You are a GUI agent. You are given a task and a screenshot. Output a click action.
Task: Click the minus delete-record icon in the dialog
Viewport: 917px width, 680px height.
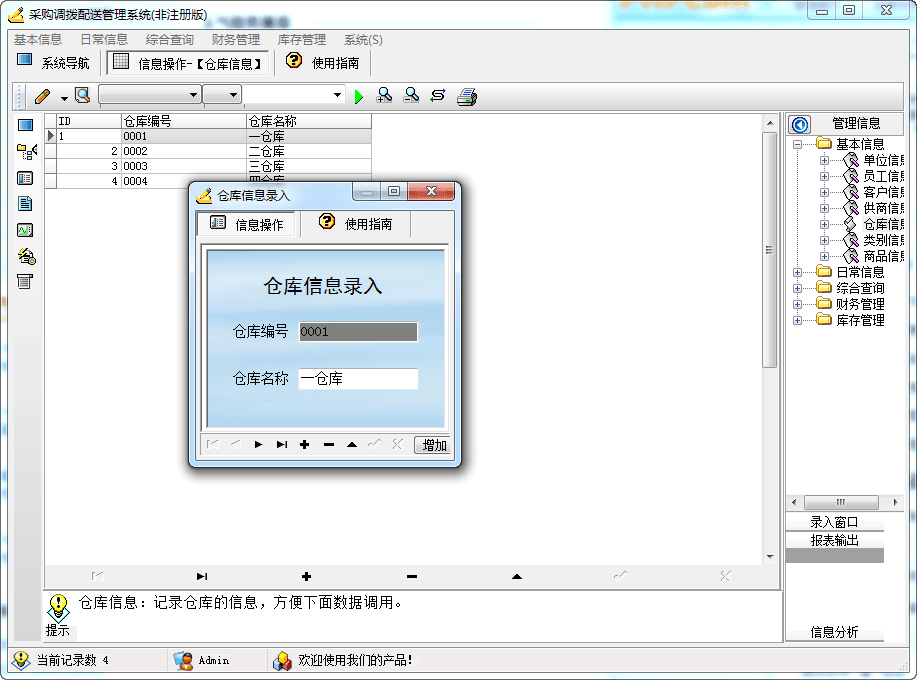328,445
